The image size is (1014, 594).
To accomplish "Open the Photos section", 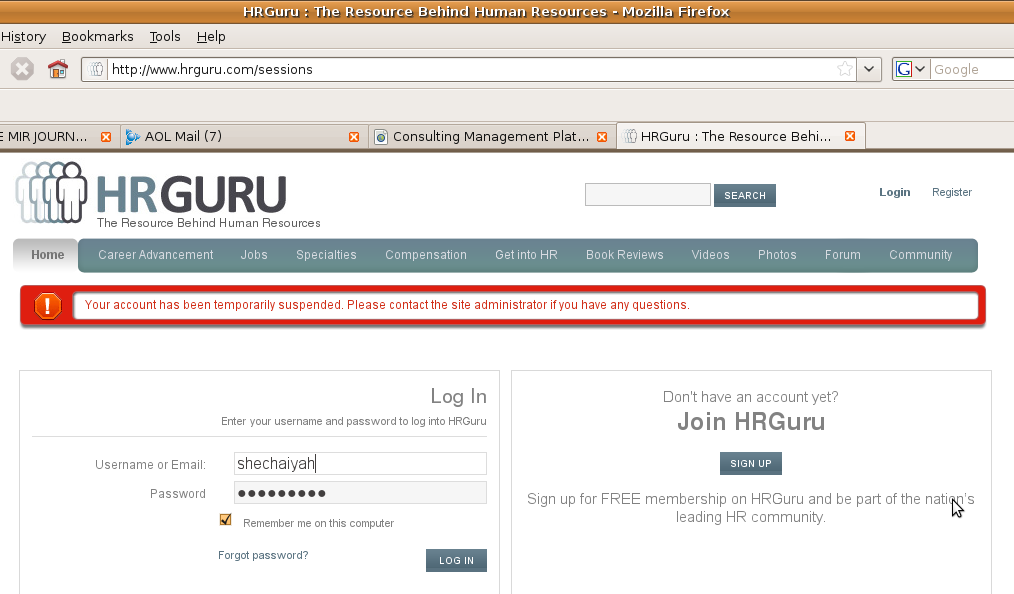I will [x=777, y=255].
